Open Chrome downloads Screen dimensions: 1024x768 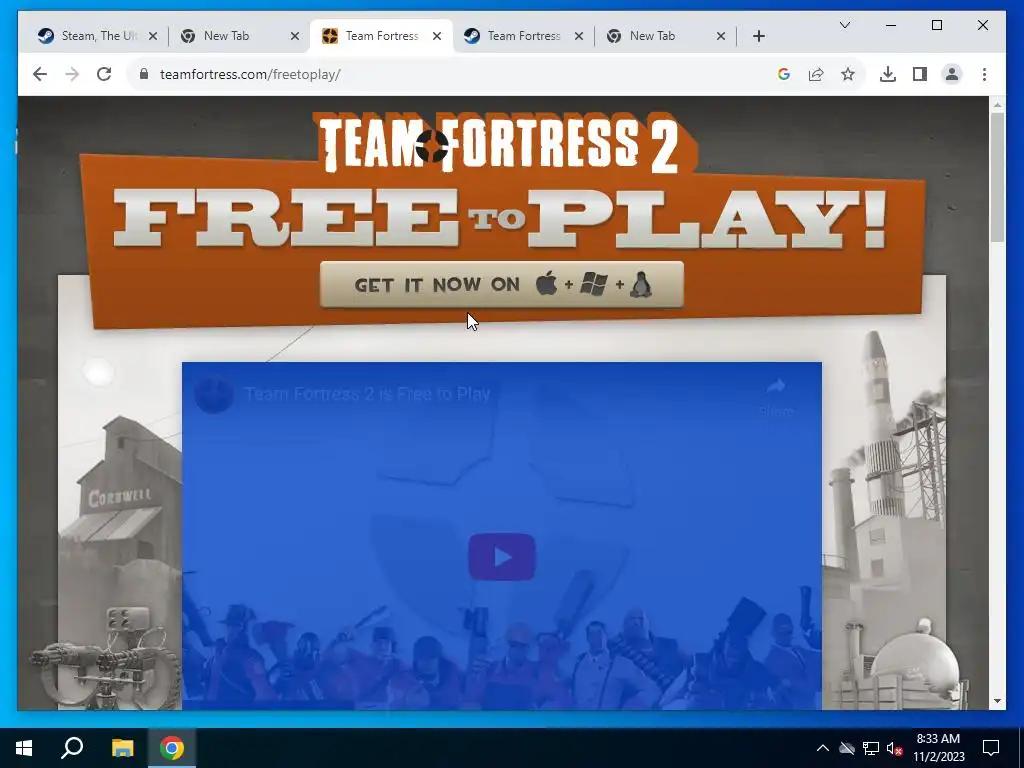888,74
